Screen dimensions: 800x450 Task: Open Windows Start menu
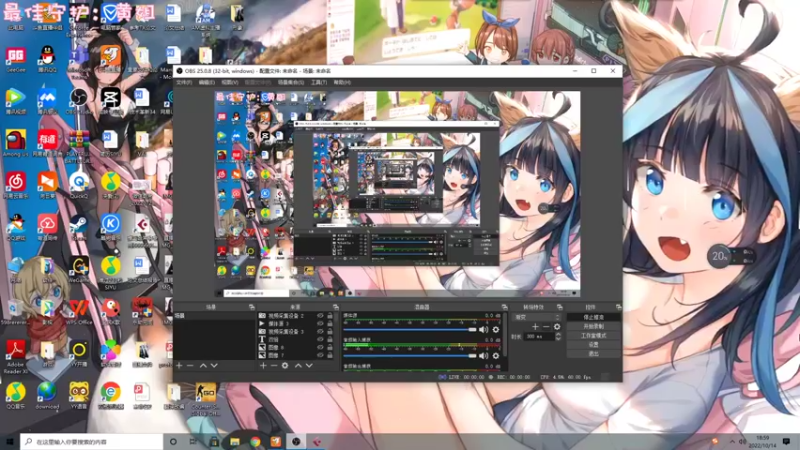click(x=10, y=441)
